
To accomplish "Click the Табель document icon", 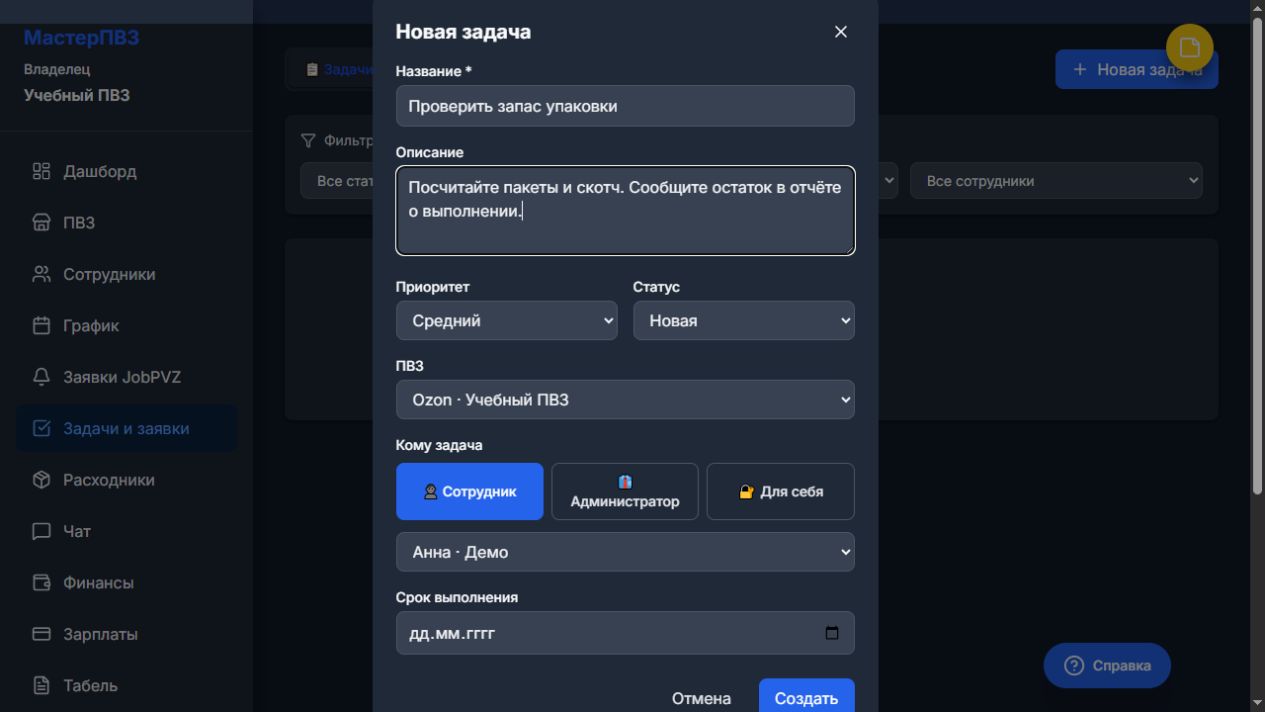I will (x=41, y=686).
